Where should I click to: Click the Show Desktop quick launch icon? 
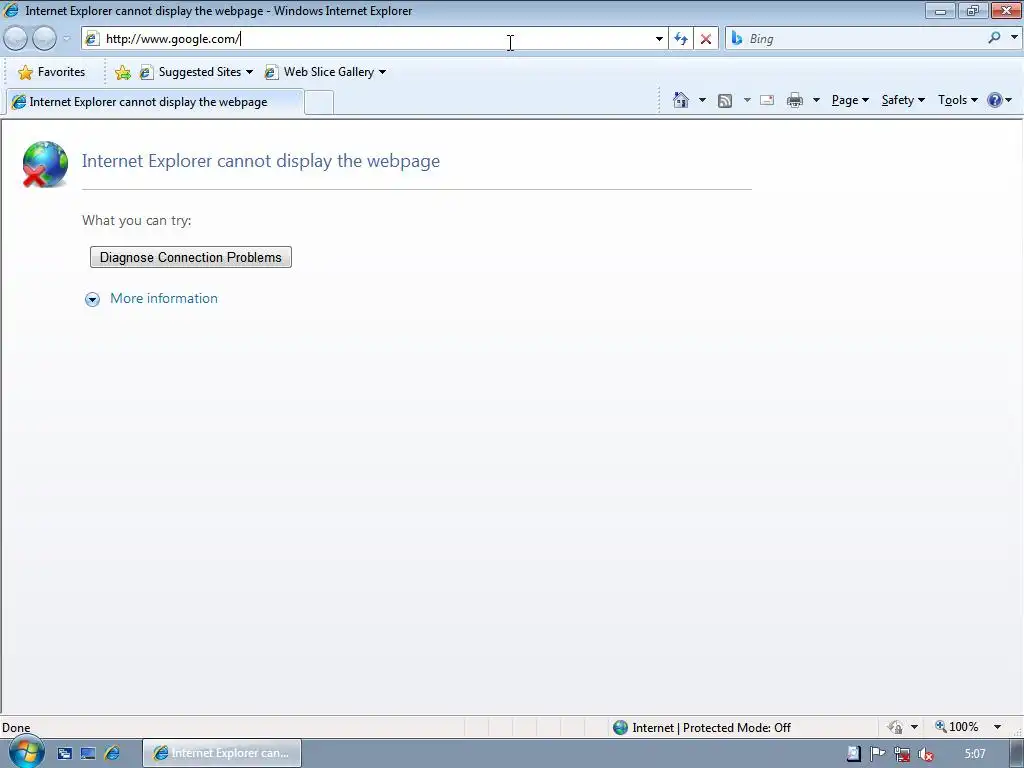click(88, 754)
